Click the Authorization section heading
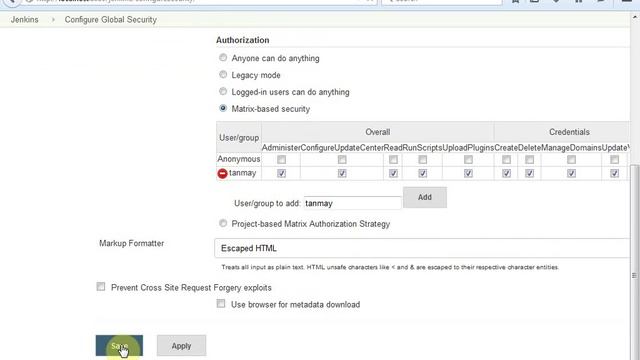Screen dimensions: 640x360 (242, 40)
